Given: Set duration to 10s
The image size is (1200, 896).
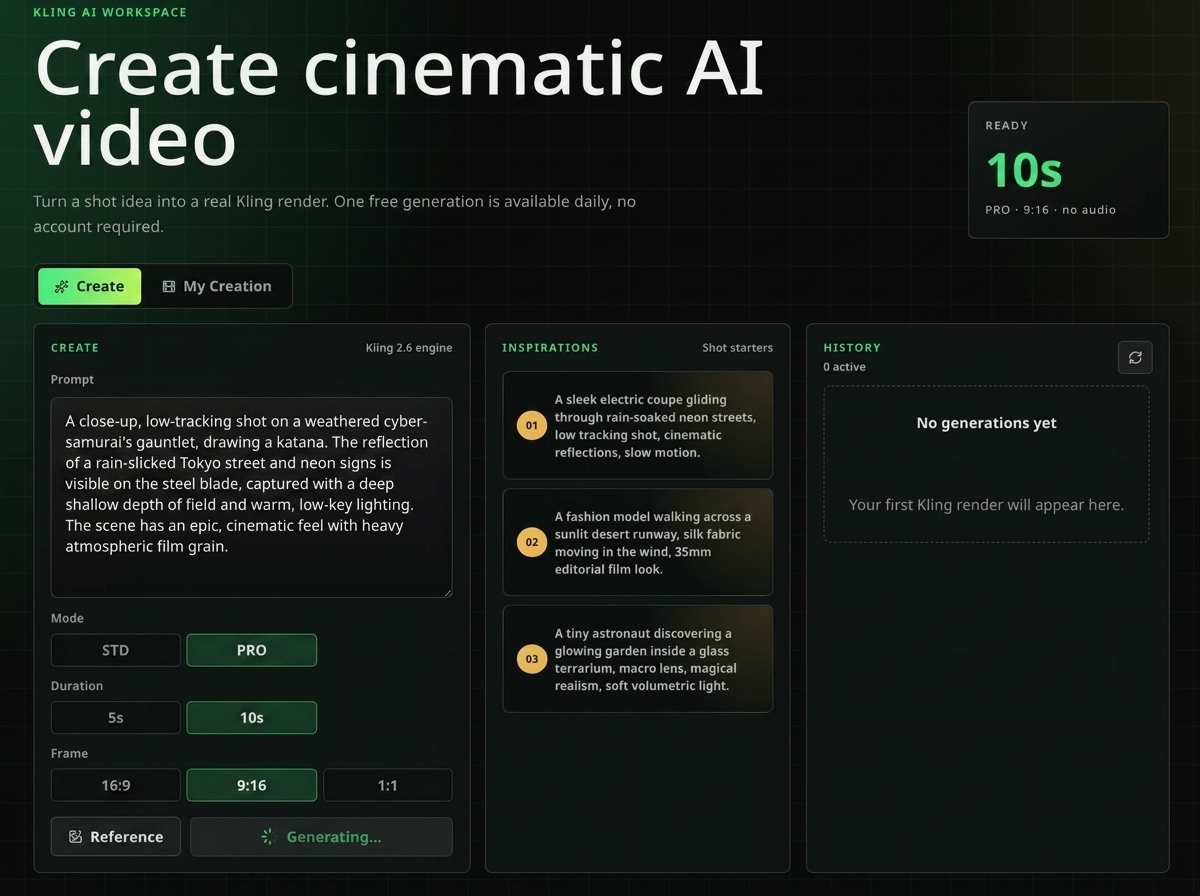Looking at the screenshot, I should [252, 718].
